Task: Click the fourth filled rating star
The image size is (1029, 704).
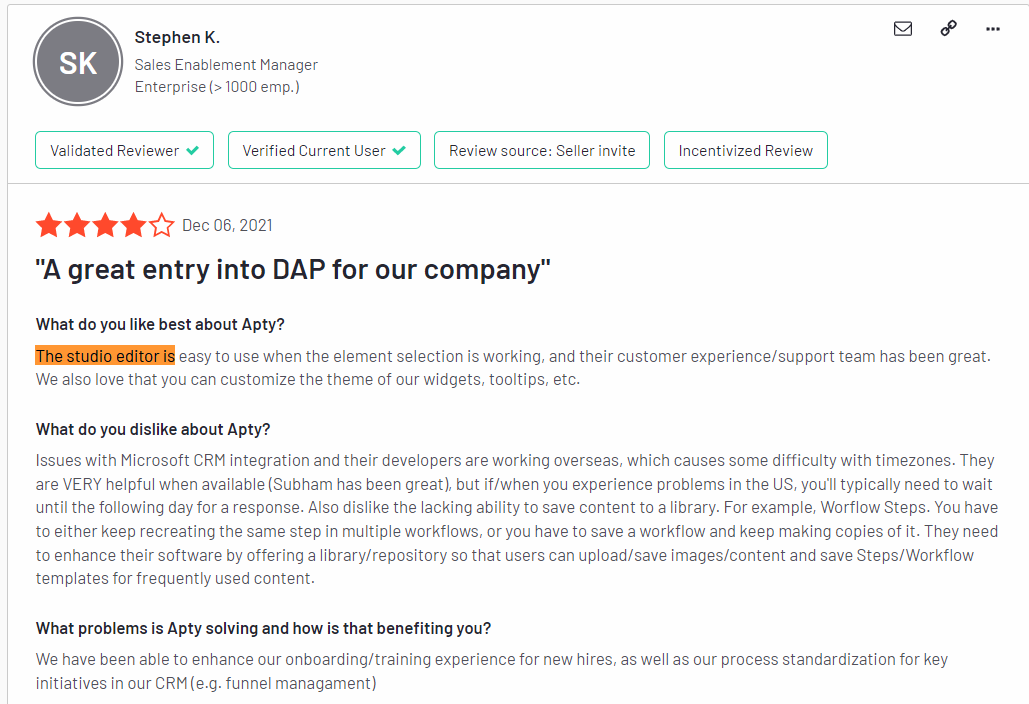Action: 133,225
